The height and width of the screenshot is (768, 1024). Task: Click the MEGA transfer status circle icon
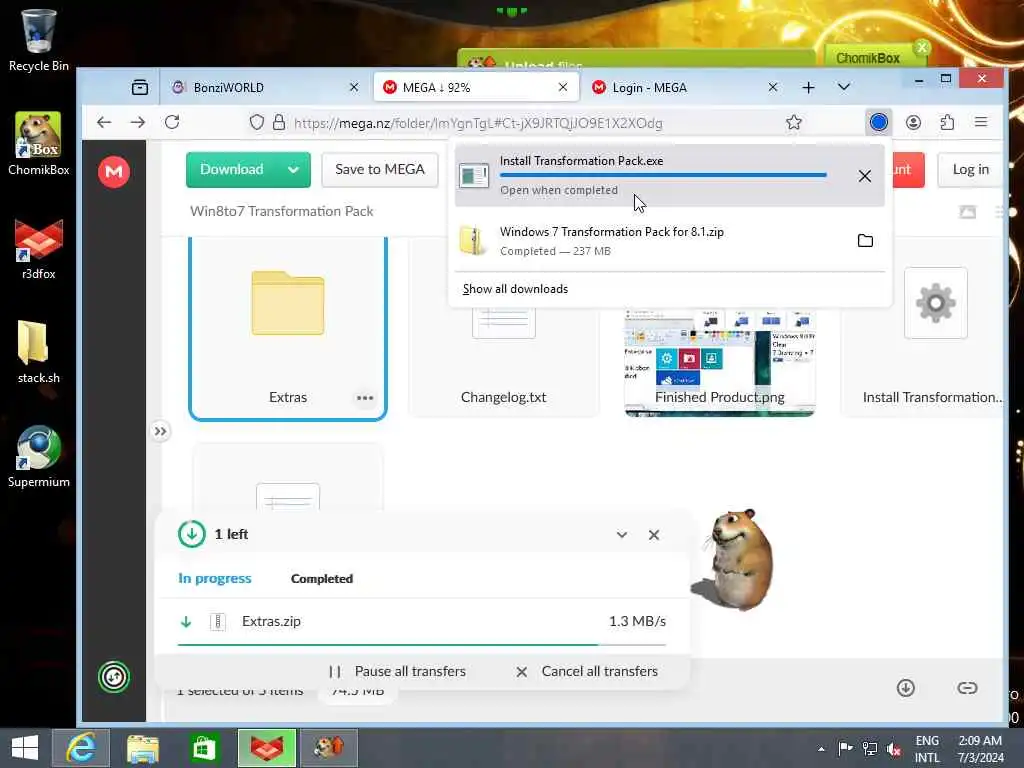(x=114, y=677)
